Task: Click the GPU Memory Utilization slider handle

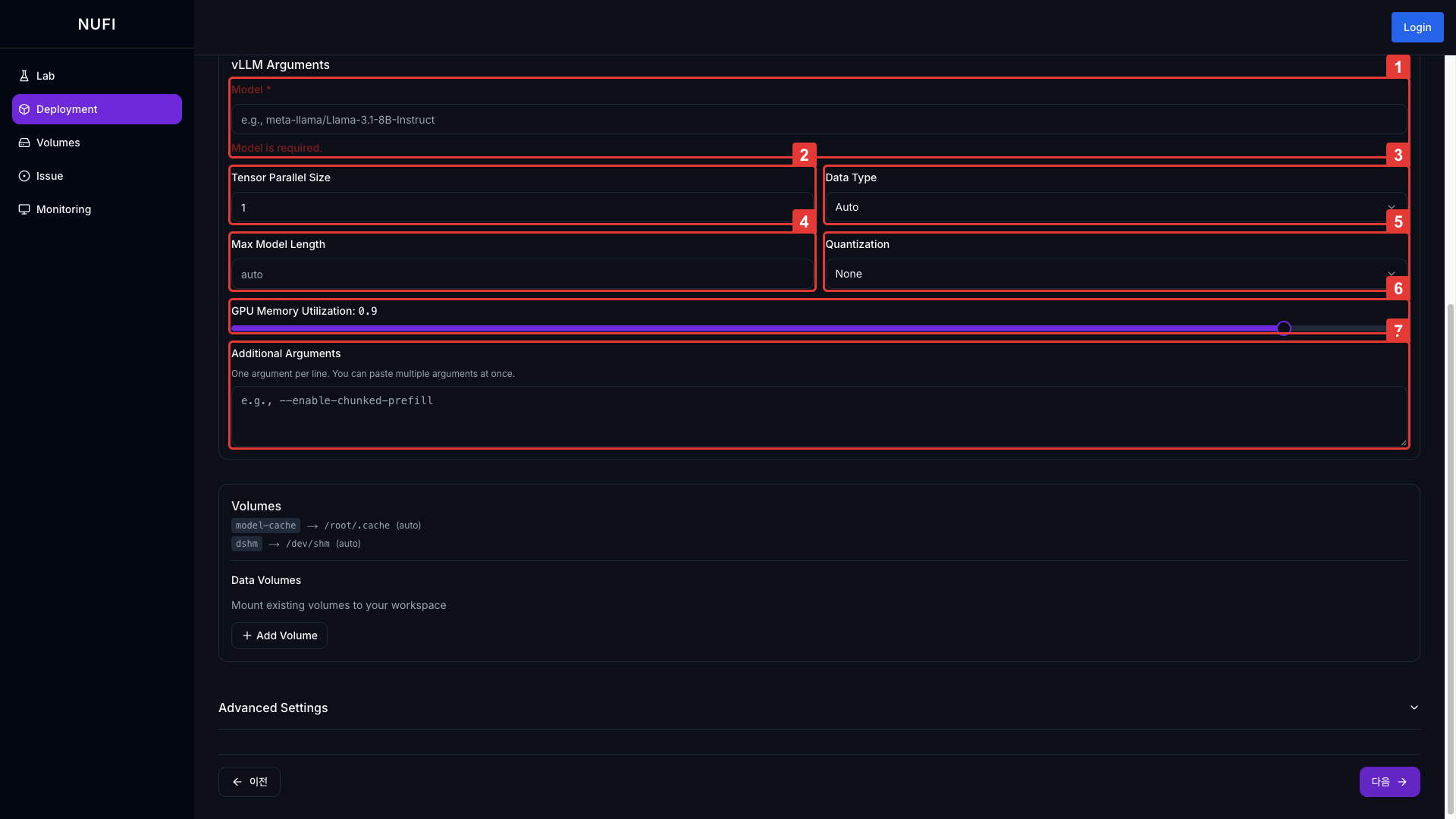Action: tap(1283, 328)
